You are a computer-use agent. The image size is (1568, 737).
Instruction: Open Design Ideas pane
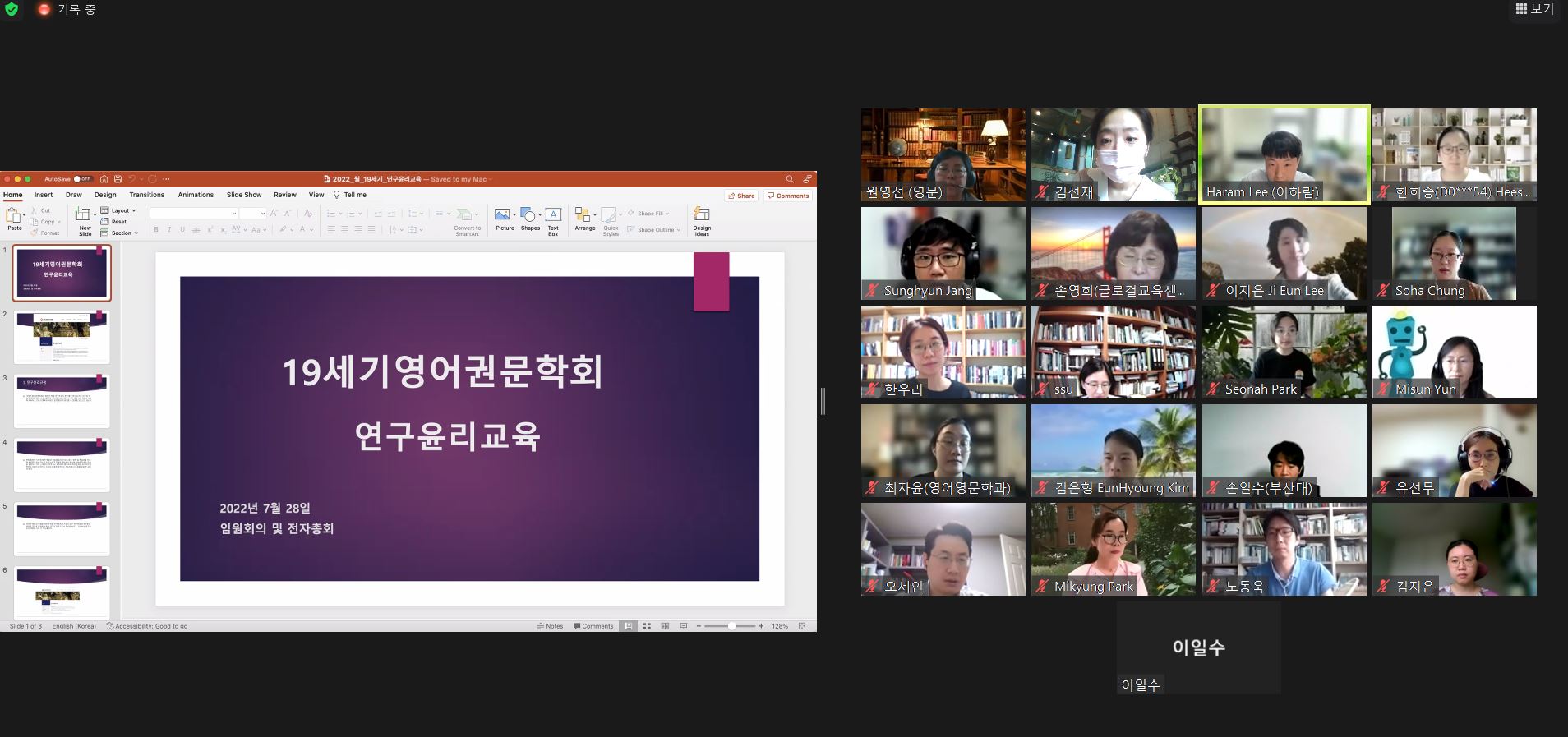[702, 220]
